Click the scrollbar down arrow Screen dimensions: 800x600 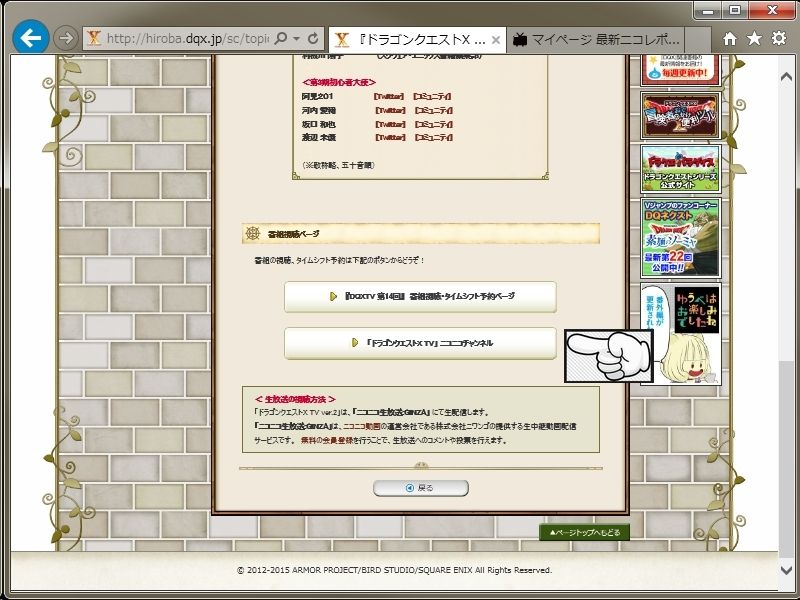pos(786,569)
